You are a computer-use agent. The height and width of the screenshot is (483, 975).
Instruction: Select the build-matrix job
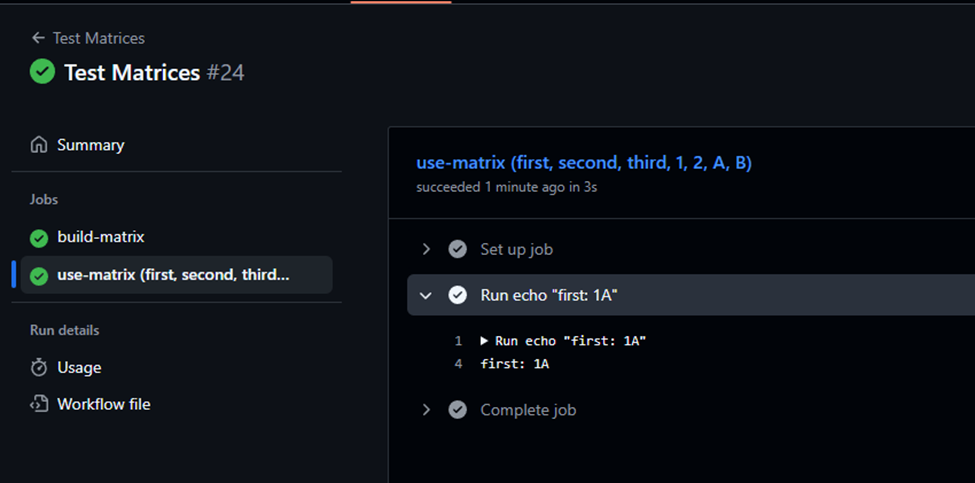point(100,238)
